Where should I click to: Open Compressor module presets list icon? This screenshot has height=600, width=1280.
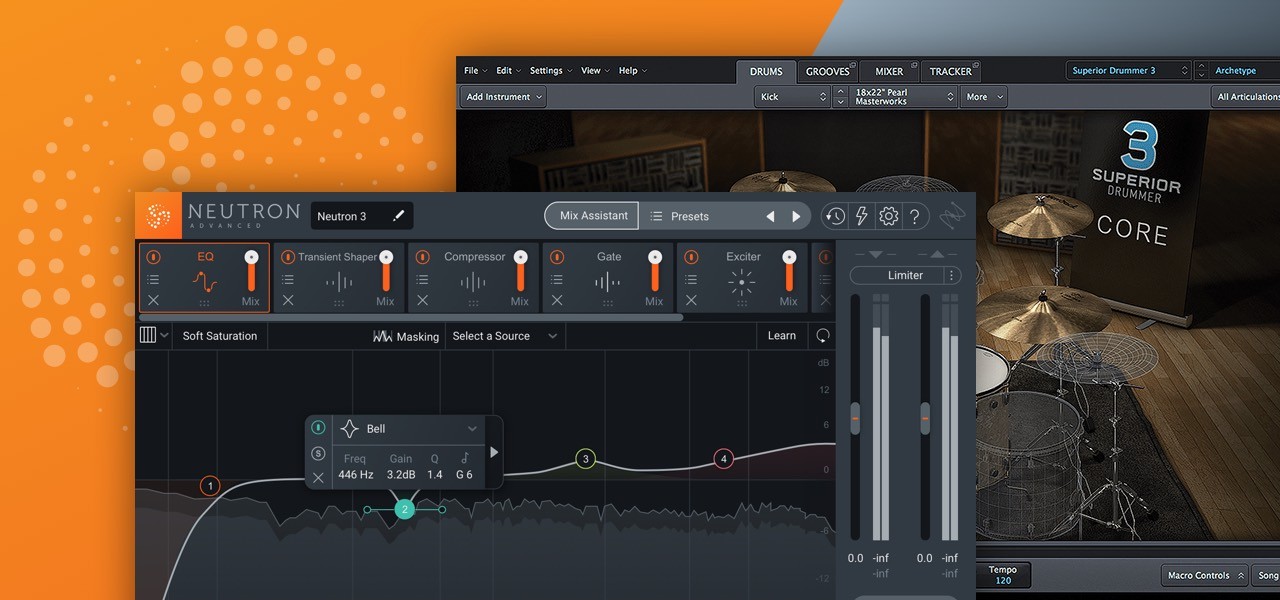[x=422, y=280]
